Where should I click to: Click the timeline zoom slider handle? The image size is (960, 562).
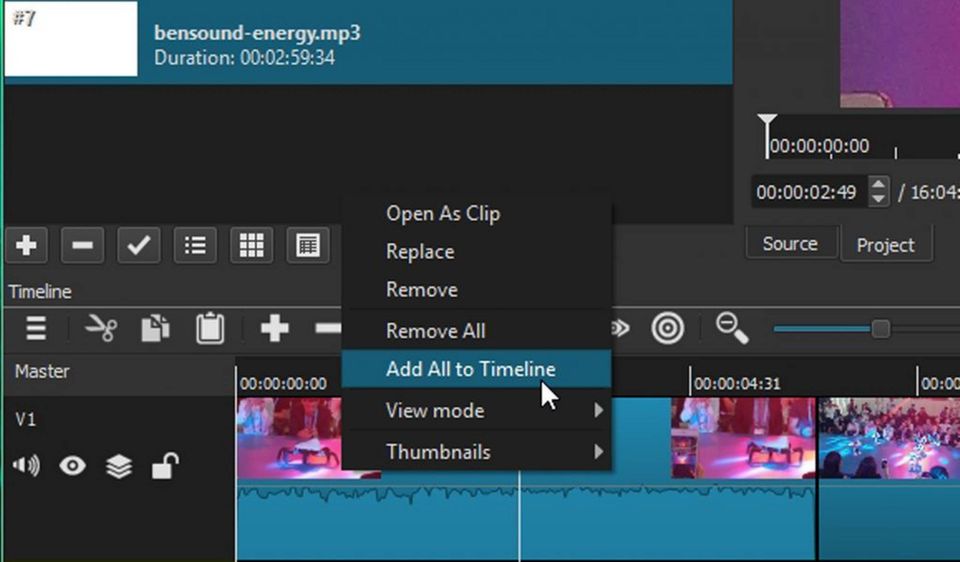pos(880,329)
